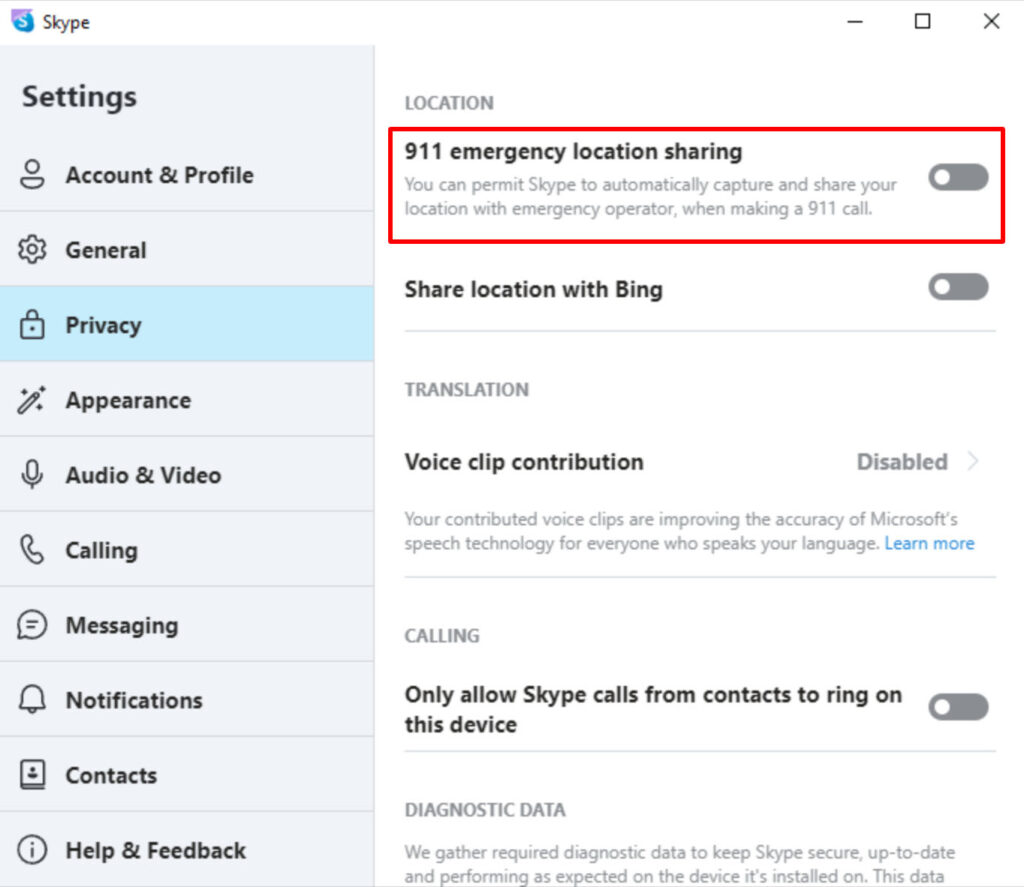Click the Appearance magic wand icon

(x=33, y=400)
